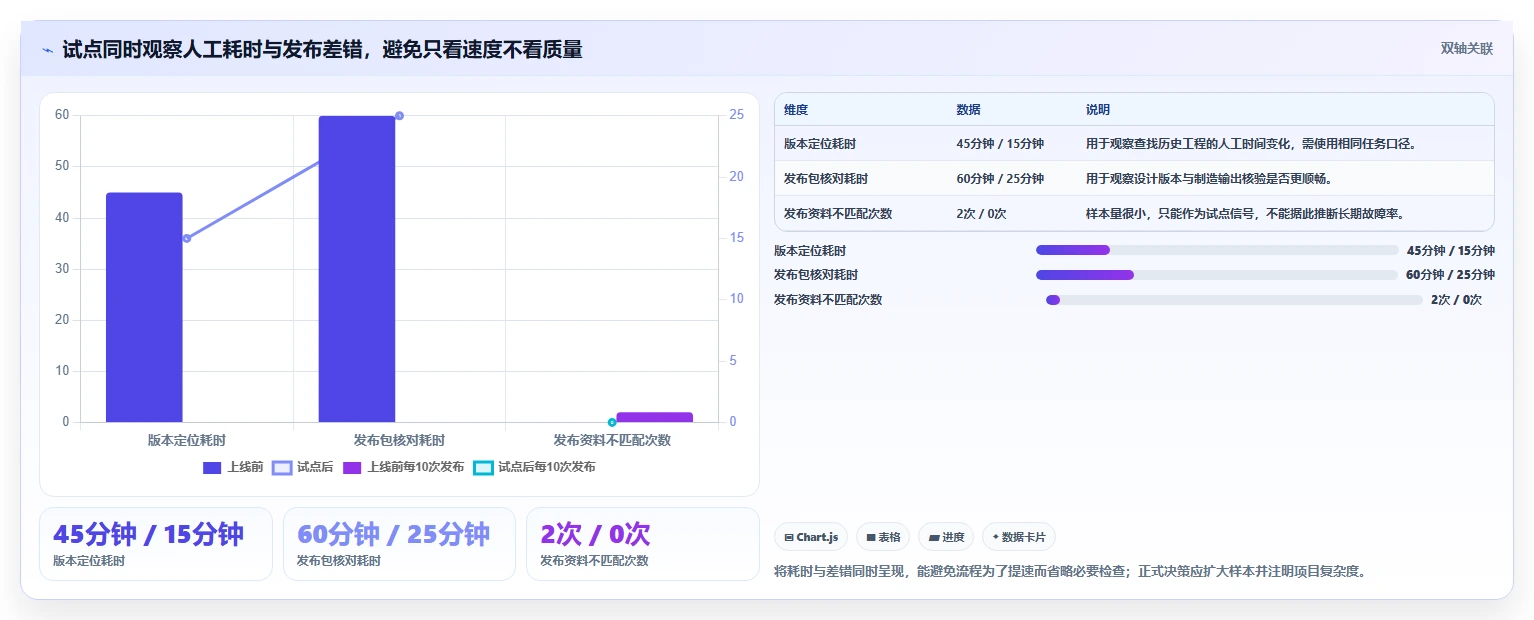The image size is (1534, 620).
Task: Toggle the 试点后 legend item
Action: tap(303, 467)
